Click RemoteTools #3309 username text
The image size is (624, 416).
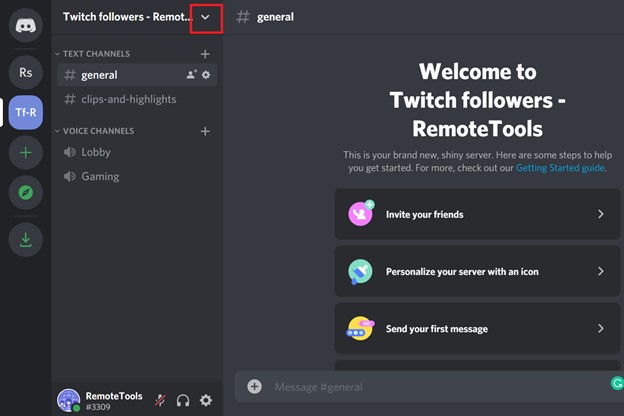point(114,401)
